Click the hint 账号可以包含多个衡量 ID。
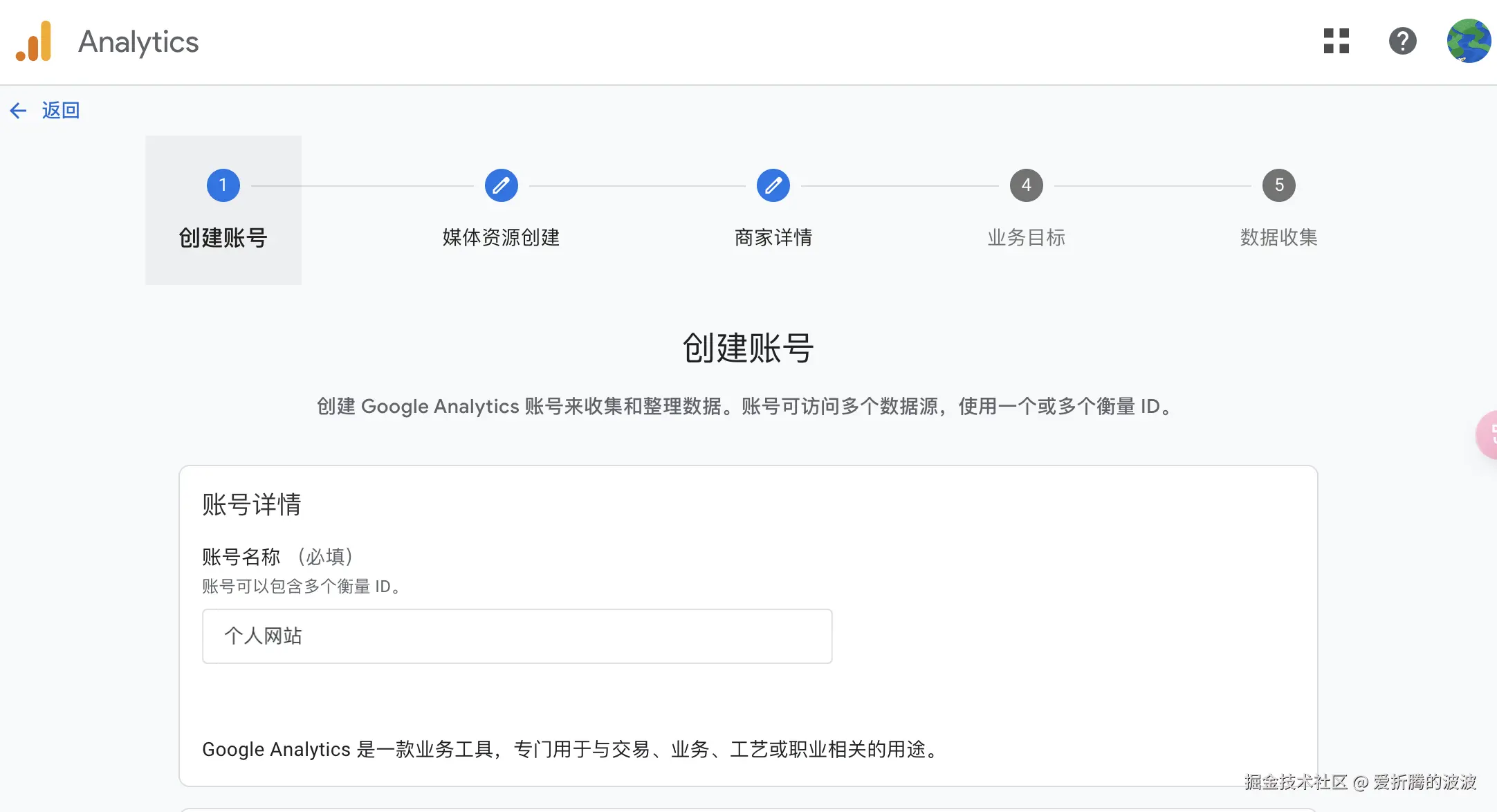The height and width of the screenshot is (812, 1497). click(302, 587)
